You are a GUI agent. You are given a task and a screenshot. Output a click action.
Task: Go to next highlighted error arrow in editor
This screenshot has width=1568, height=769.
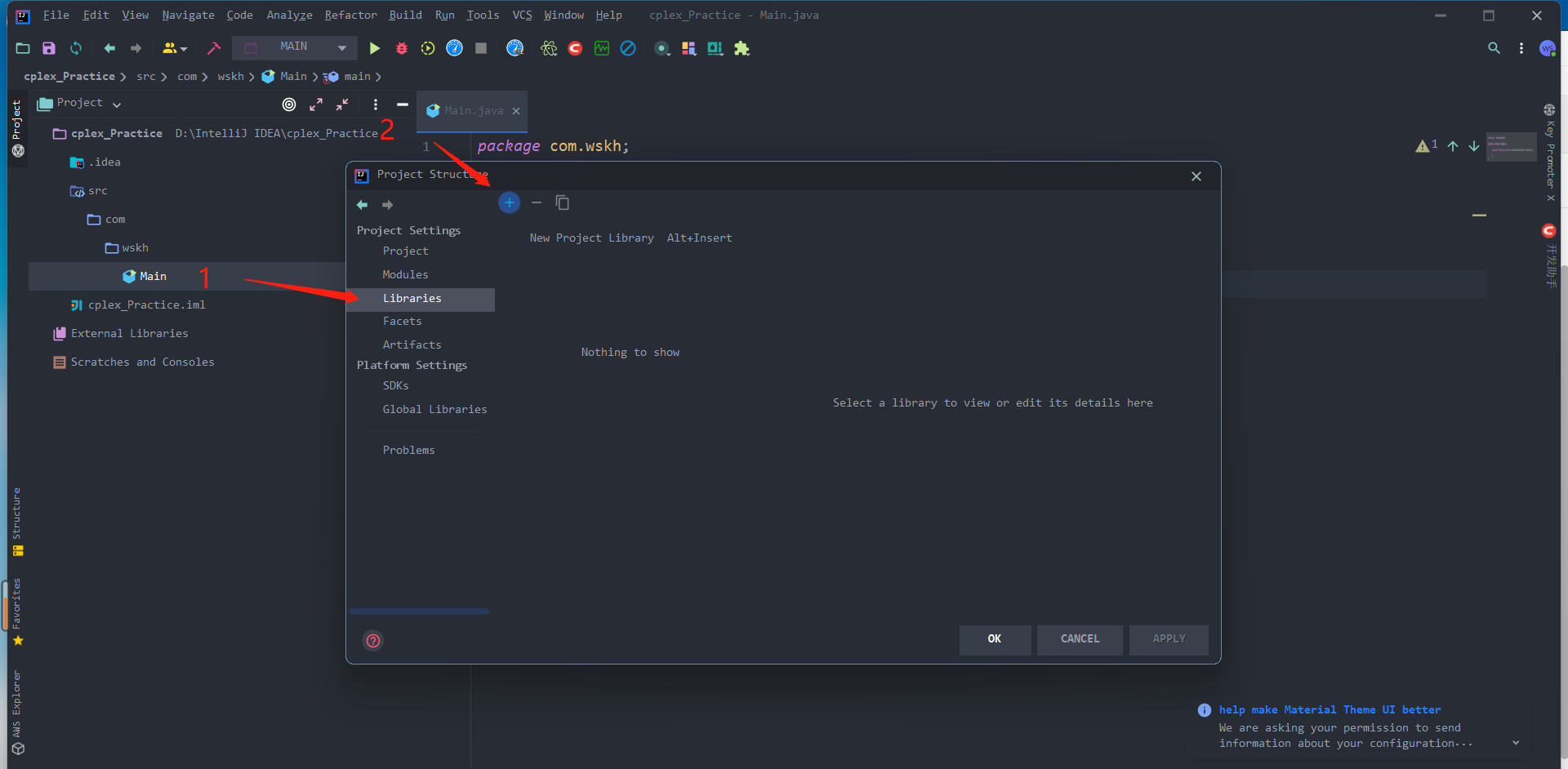click(x=1474, y=146)
